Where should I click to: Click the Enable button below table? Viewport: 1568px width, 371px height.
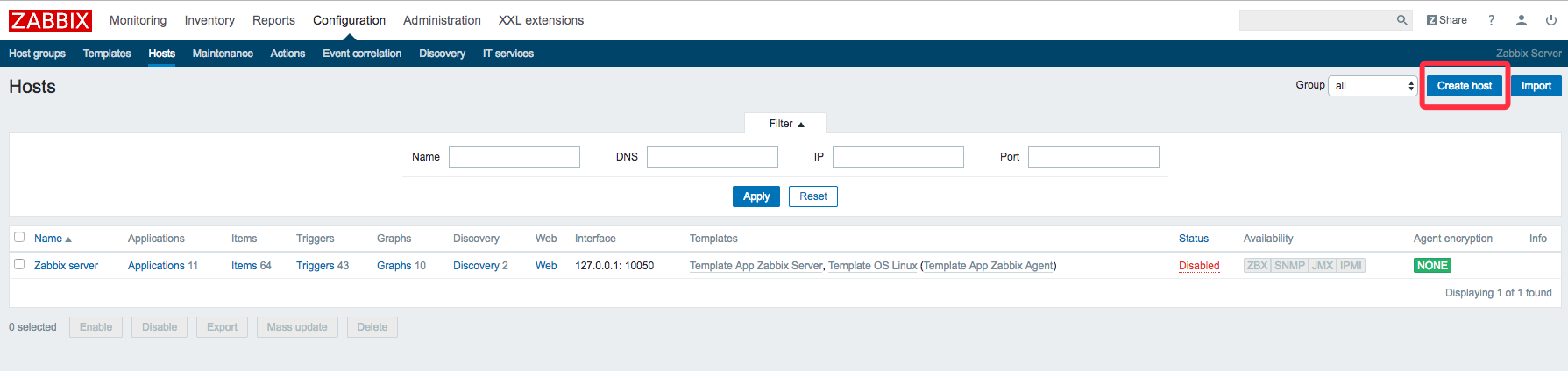pyautogui.click(x=96, y=327)
